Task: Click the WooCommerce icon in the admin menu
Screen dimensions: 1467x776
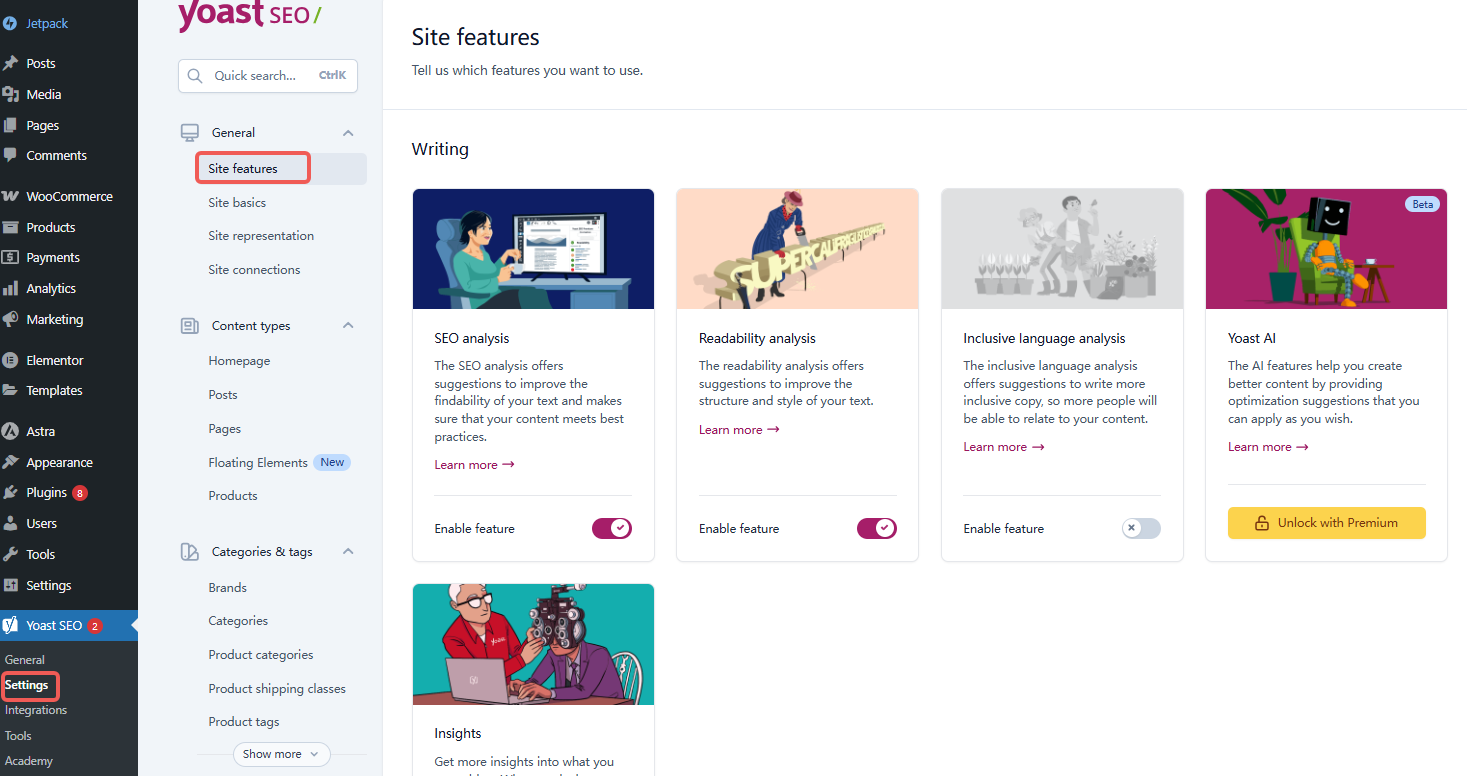Action: (x=10, y=197)
